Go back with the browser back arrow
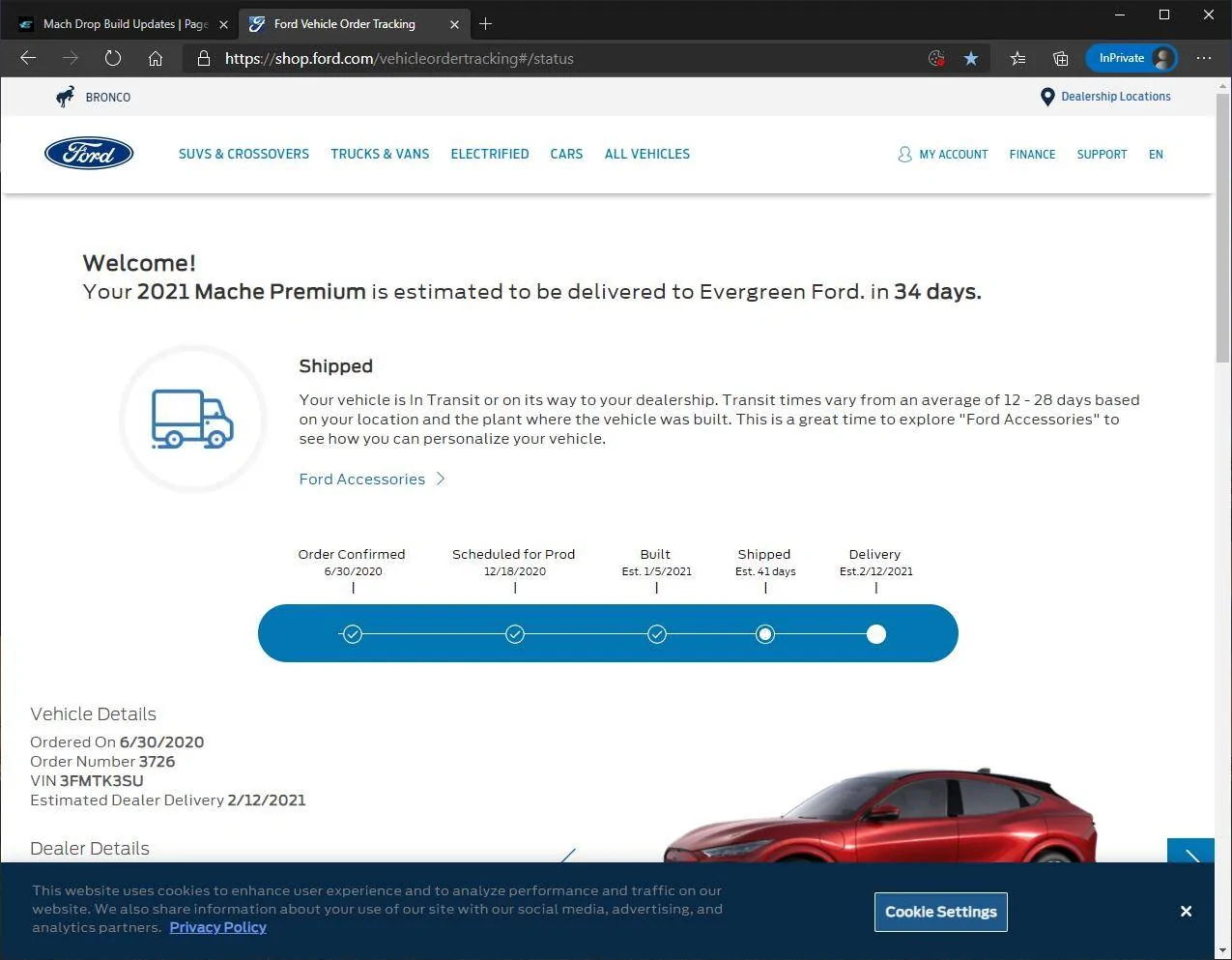 (x=28, y=58)
